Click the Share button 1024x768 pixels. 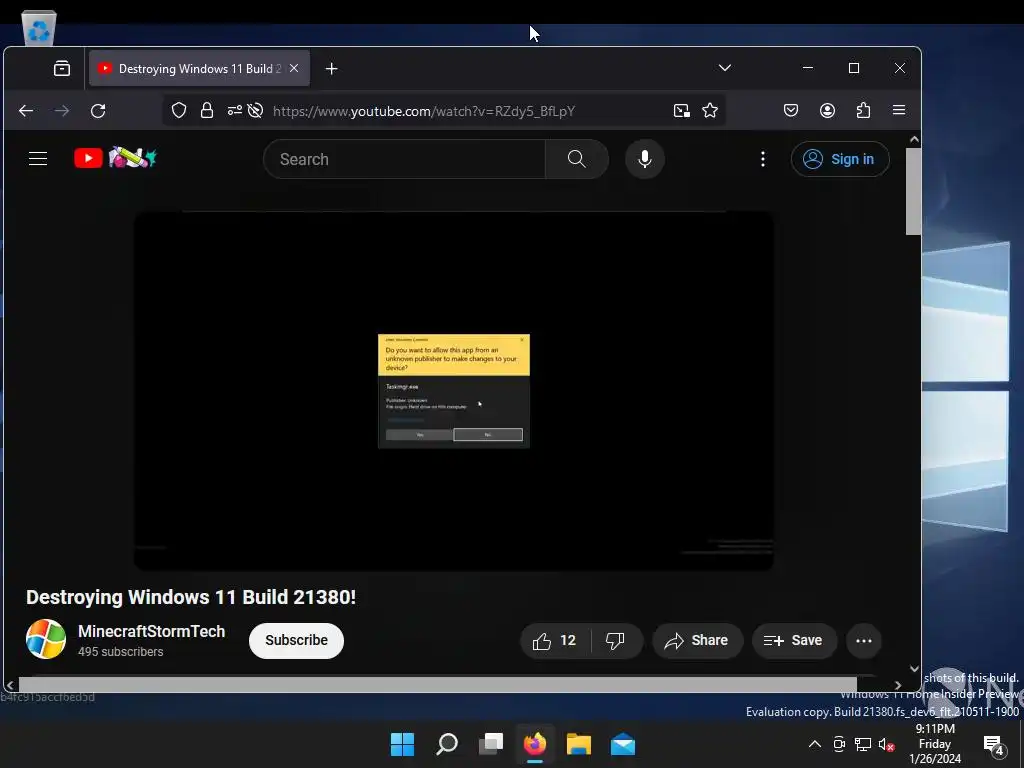click(697, 641)
